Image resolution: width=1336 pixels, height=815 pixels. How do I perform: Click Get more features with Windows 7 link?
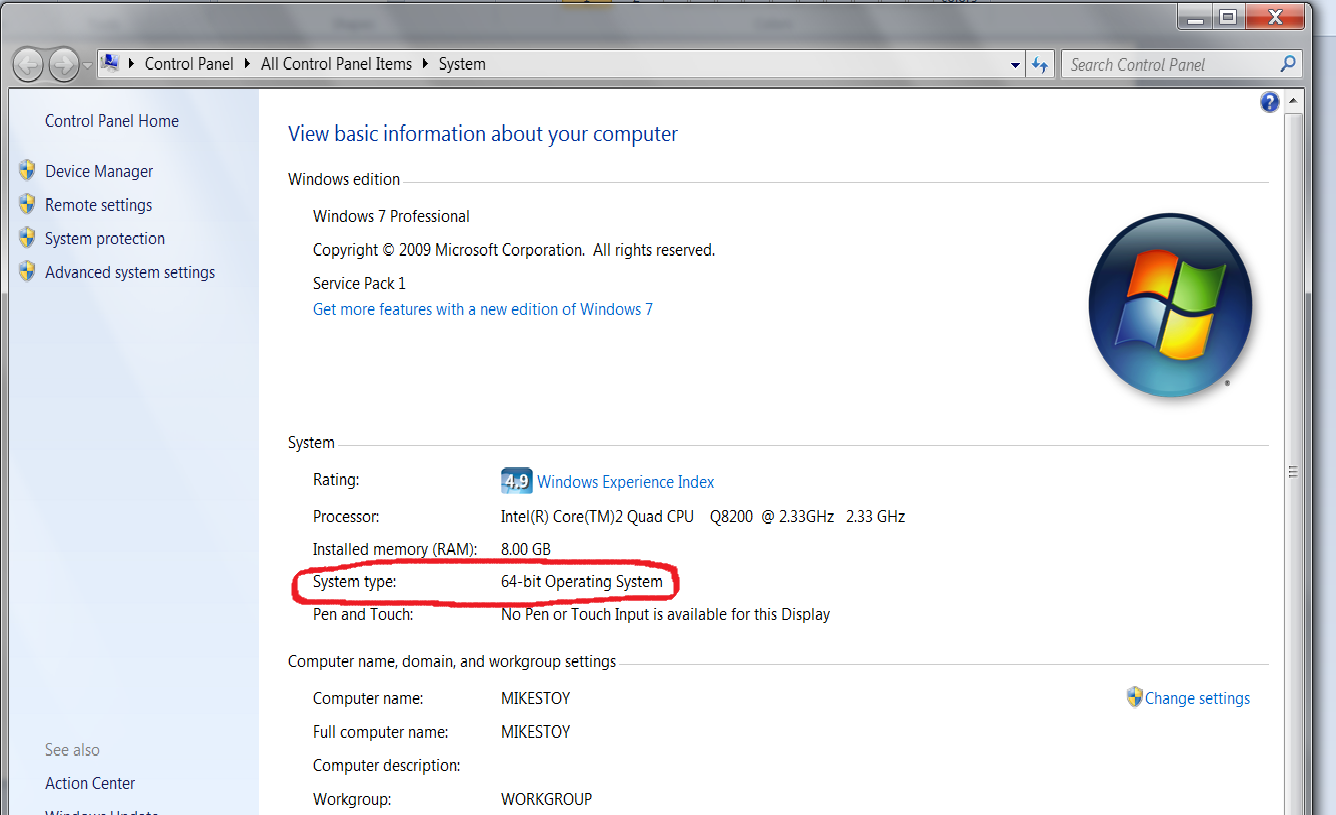483,309
